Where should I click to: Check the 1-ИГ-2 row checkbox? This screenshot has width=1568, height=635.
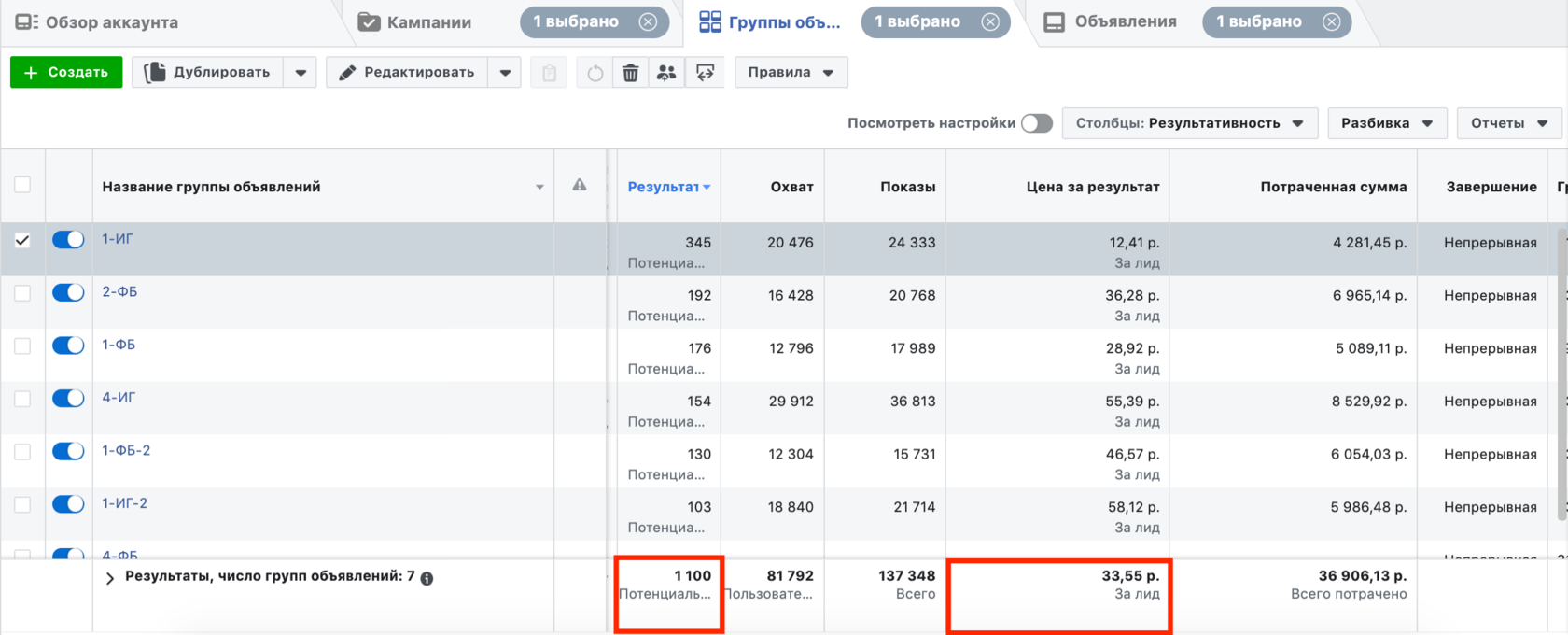coord(22,504)
